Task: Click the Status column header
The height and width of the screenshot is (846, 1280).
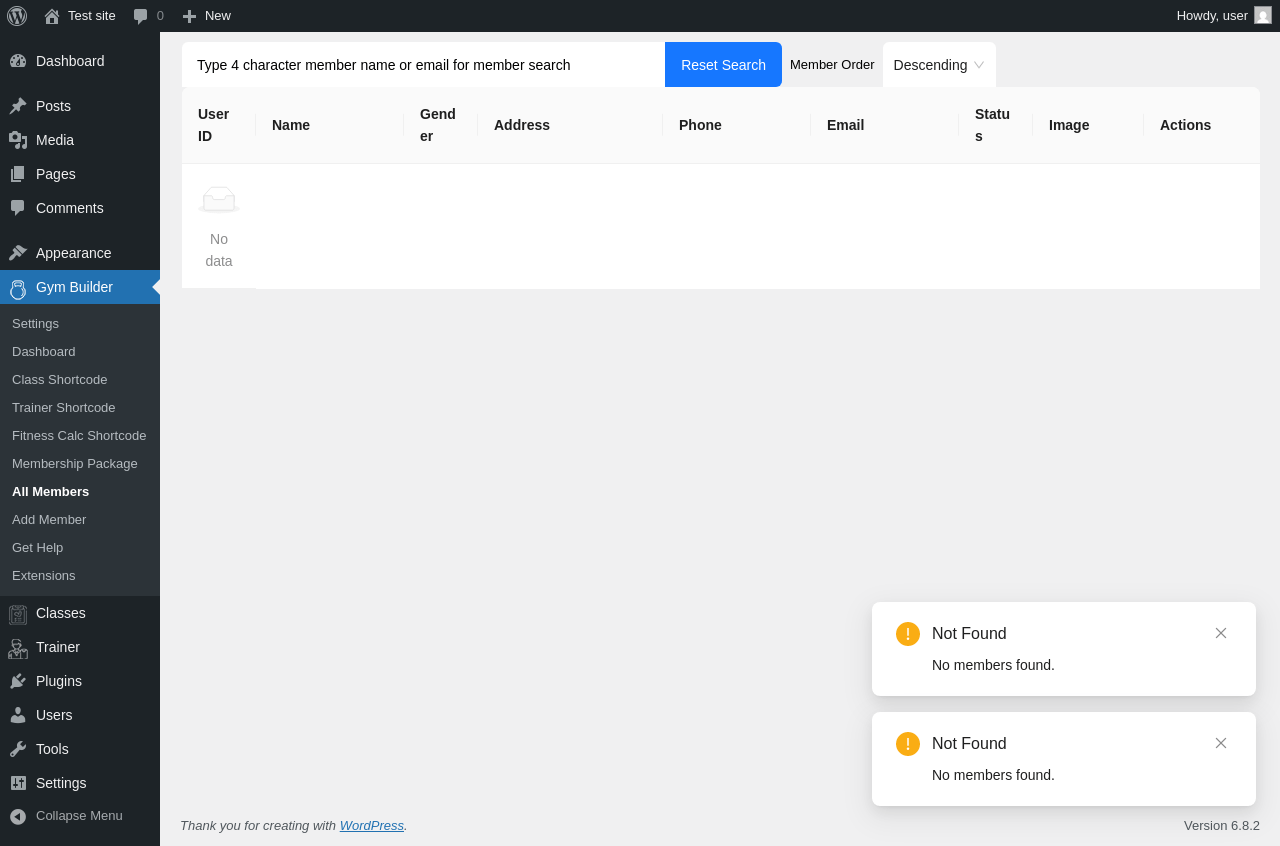Action: (996, 125)
